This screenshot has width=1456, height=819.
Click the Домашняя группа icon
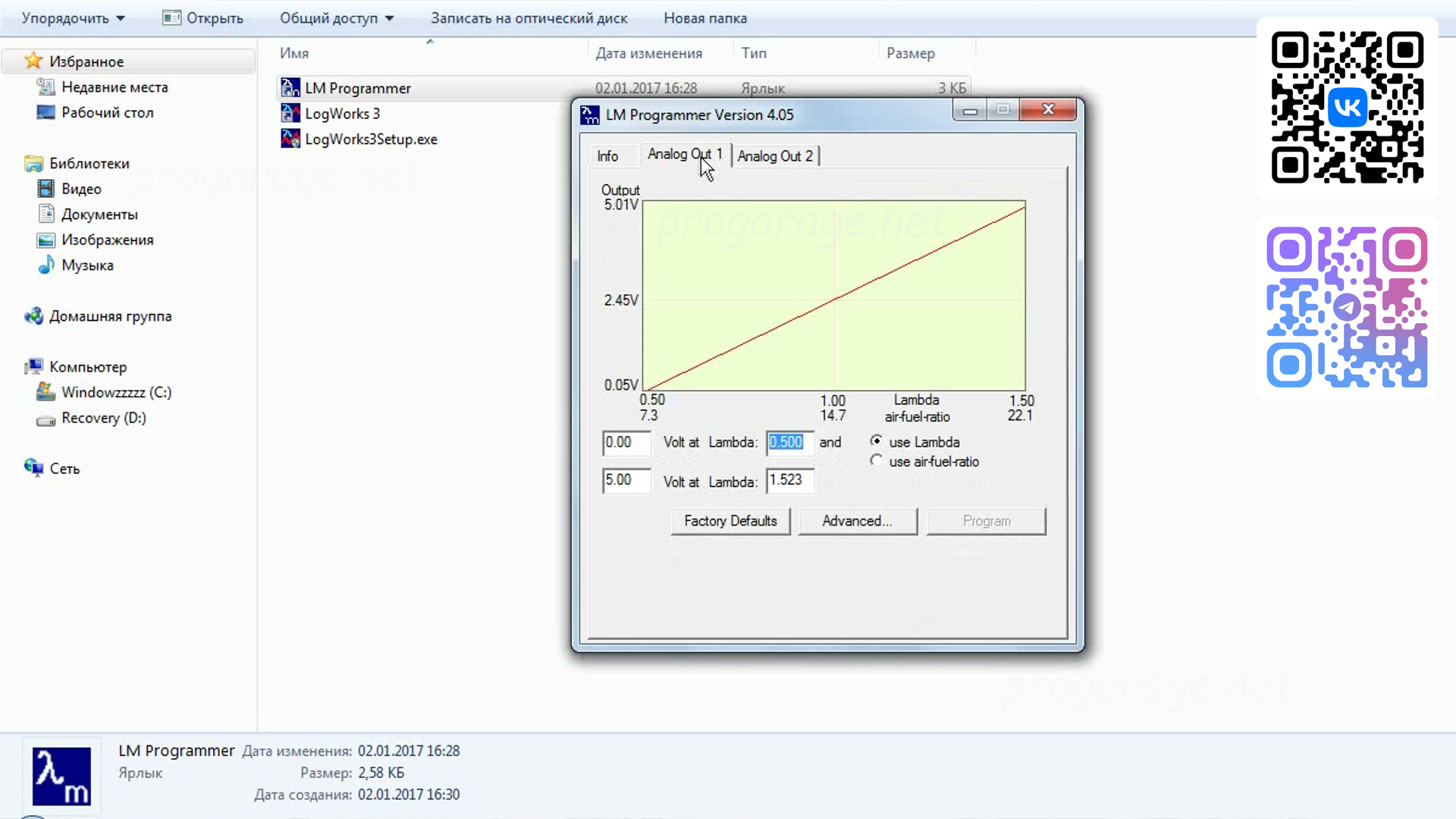(x=33, y=316)
